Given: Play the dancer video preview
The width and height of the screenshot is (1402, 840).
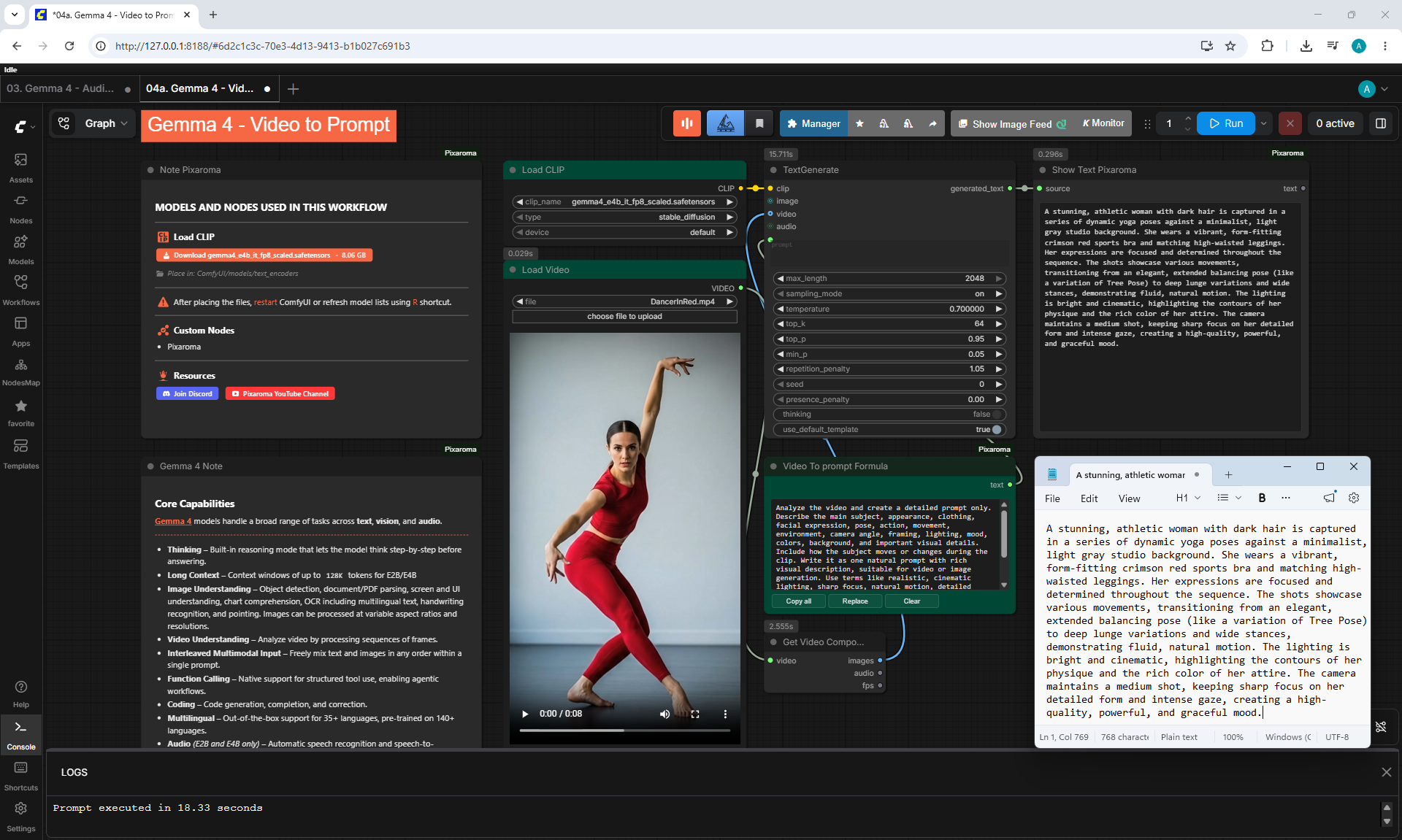Looking at the screenshot, I should pos(524,714).
